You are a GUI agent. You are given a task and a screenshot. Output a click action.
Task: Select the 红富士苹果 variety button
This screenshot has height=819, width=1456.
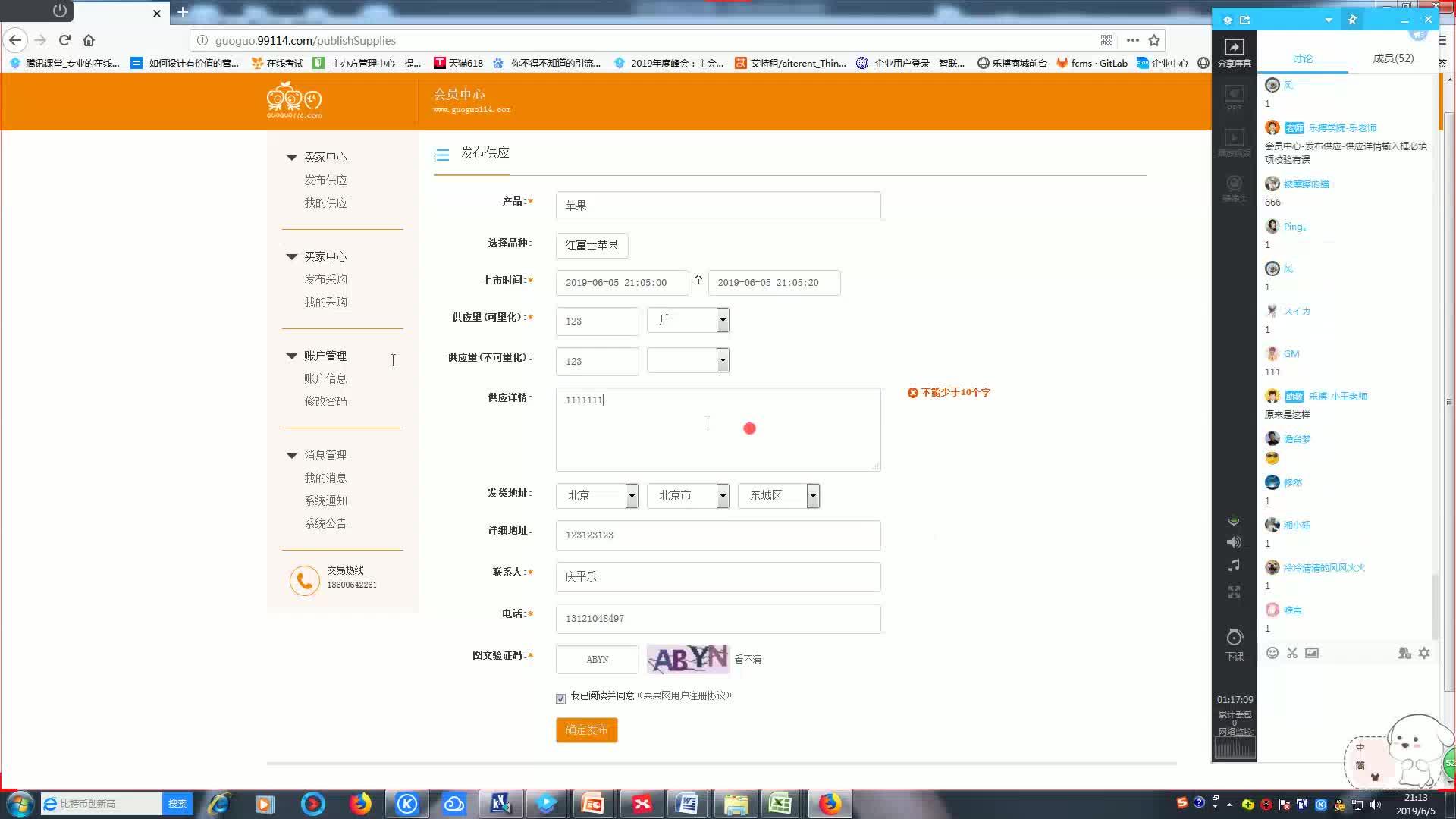(x=591, y=245)
